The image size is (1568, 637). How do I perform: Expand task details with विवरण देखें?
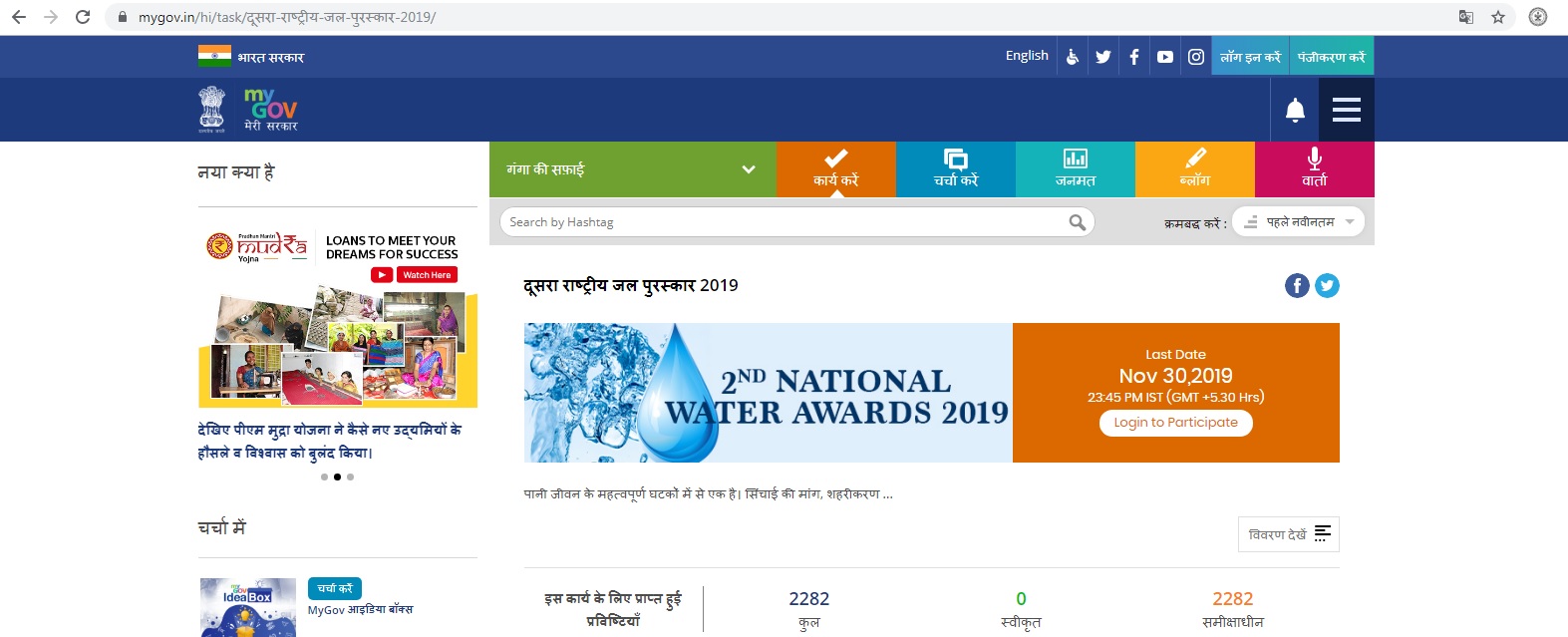tap(1289, 534)
